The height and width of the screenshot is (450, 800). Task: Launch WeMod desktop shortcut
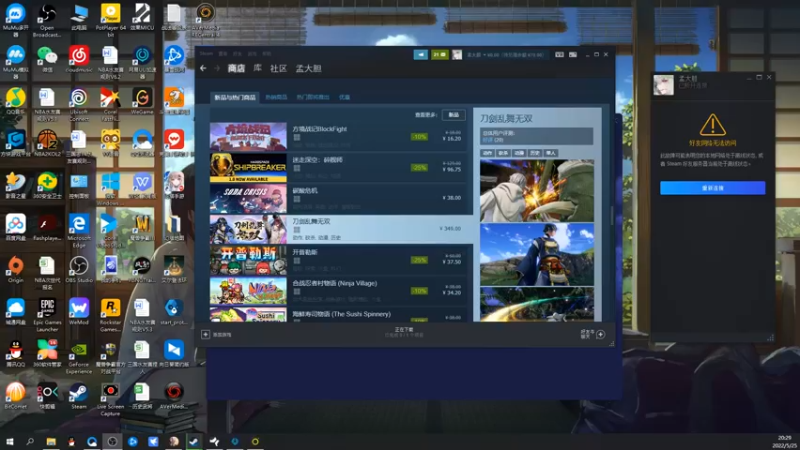coord(79,312)
